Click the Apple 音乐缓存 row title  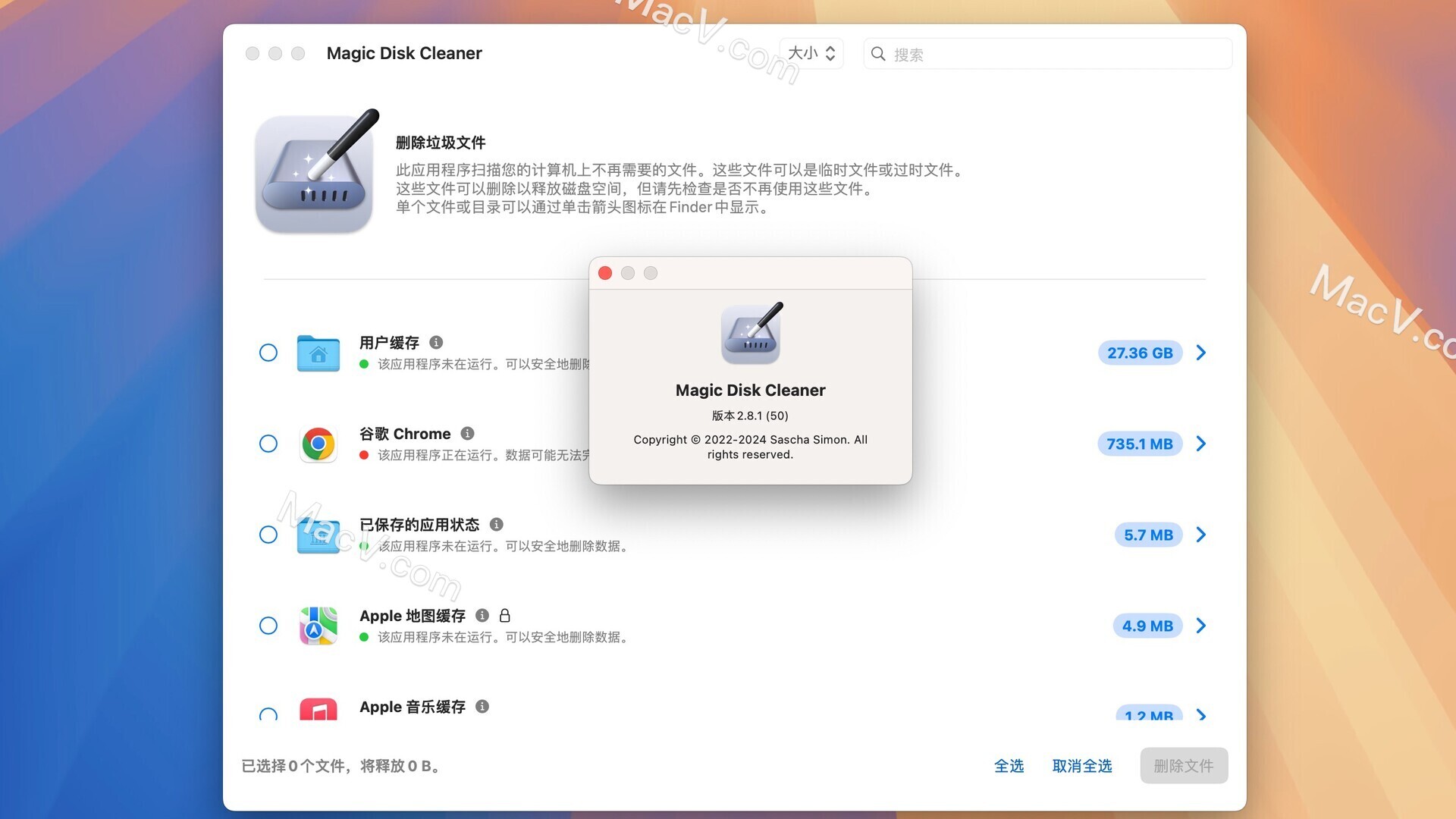[413, 707]
